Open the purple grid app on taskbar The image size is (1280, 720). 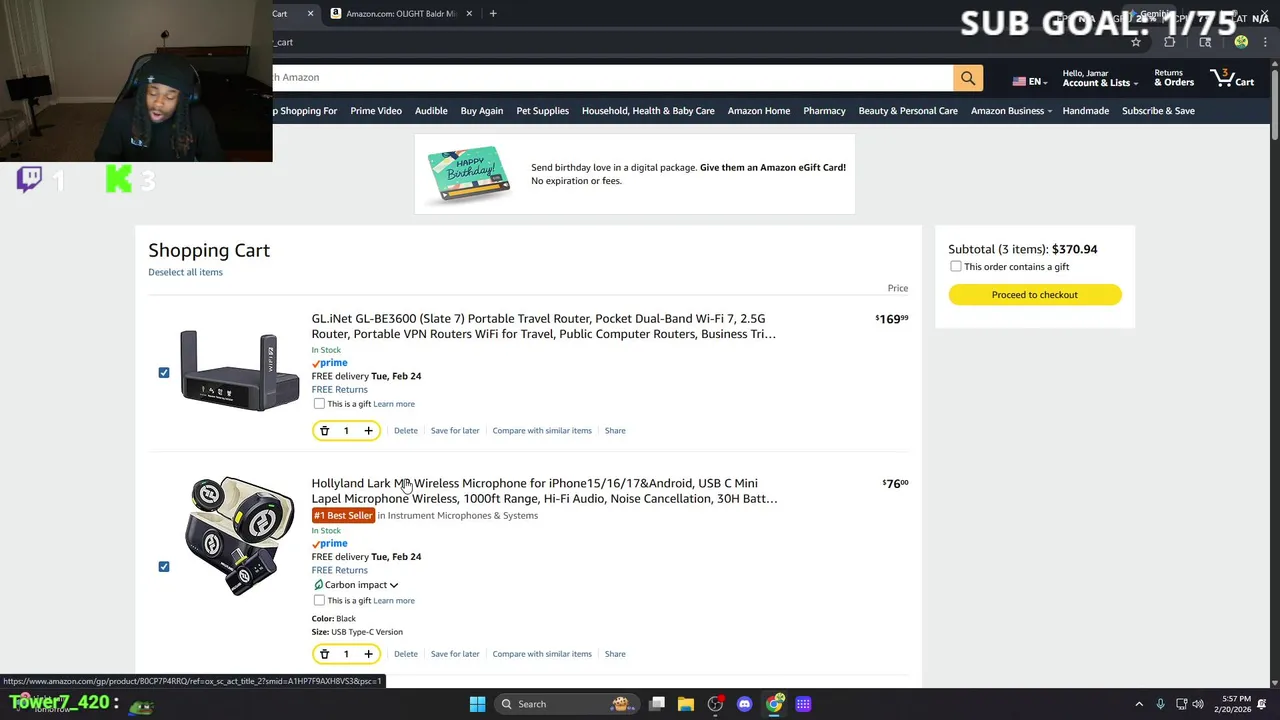pyautogui.click(x=803, y=704)
